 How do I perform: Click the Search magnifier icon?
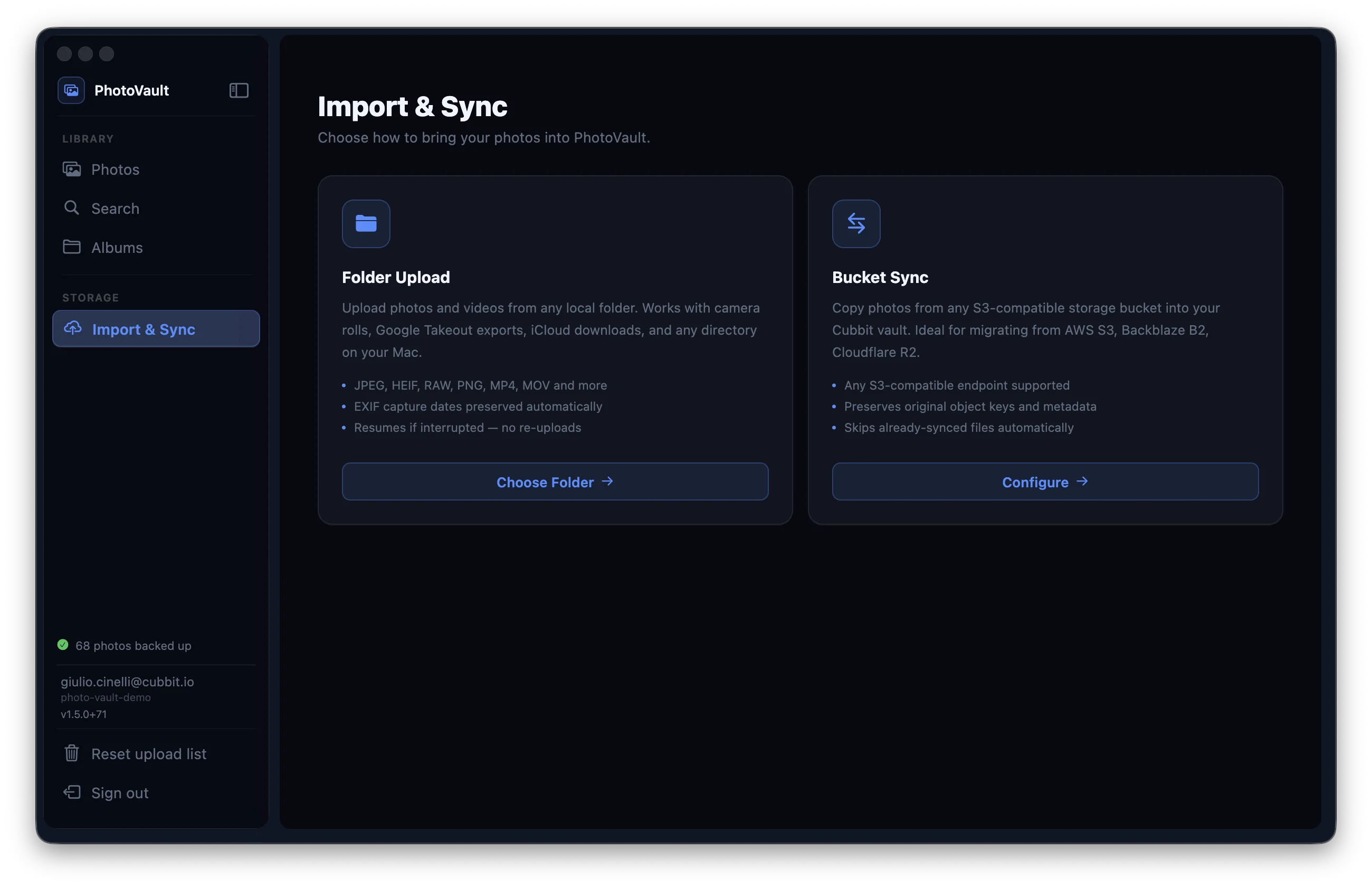pos(71,207)
